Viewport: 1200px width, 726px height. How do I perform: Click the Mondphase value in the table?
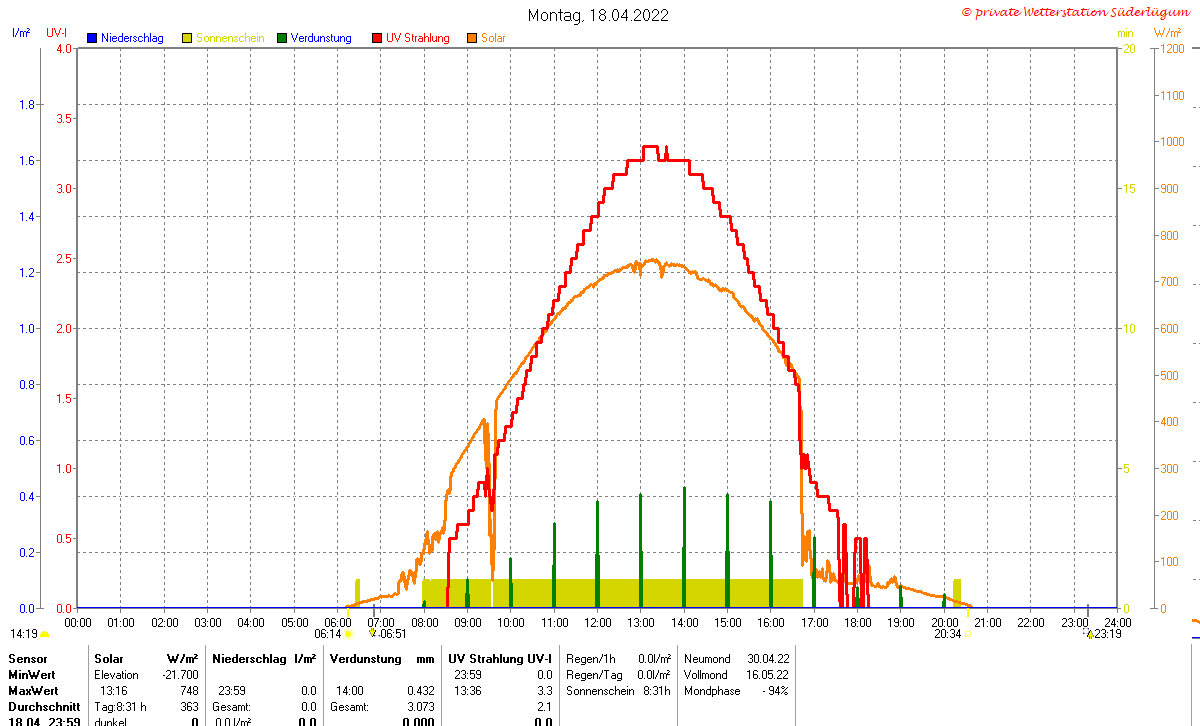coord(776,691)
